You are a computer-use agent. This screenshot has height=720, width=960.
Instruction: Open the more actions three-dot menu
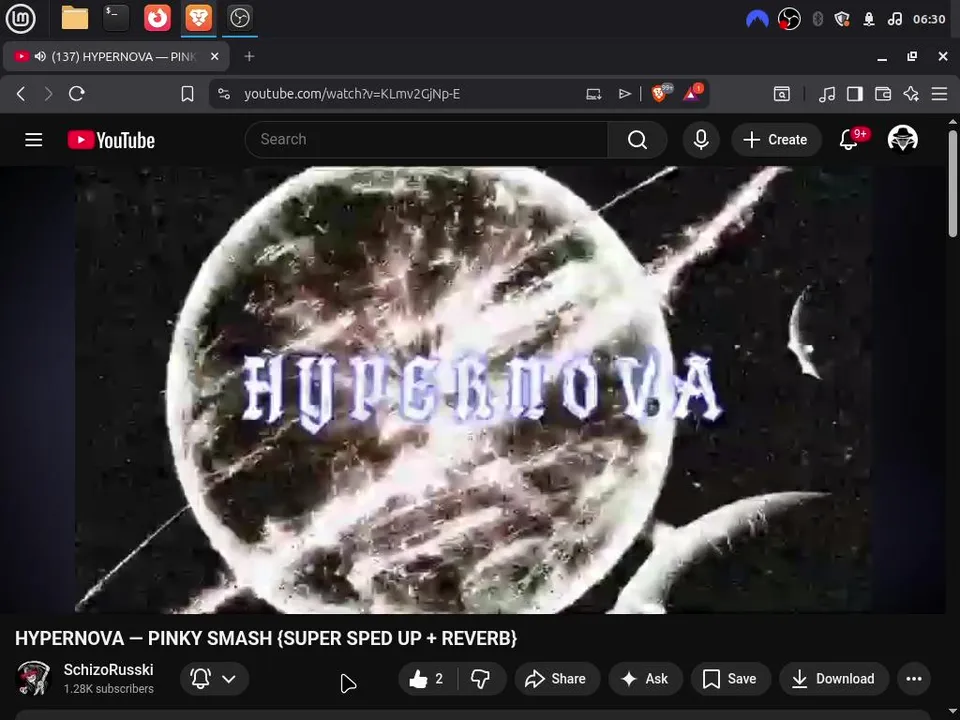[913, 678]
